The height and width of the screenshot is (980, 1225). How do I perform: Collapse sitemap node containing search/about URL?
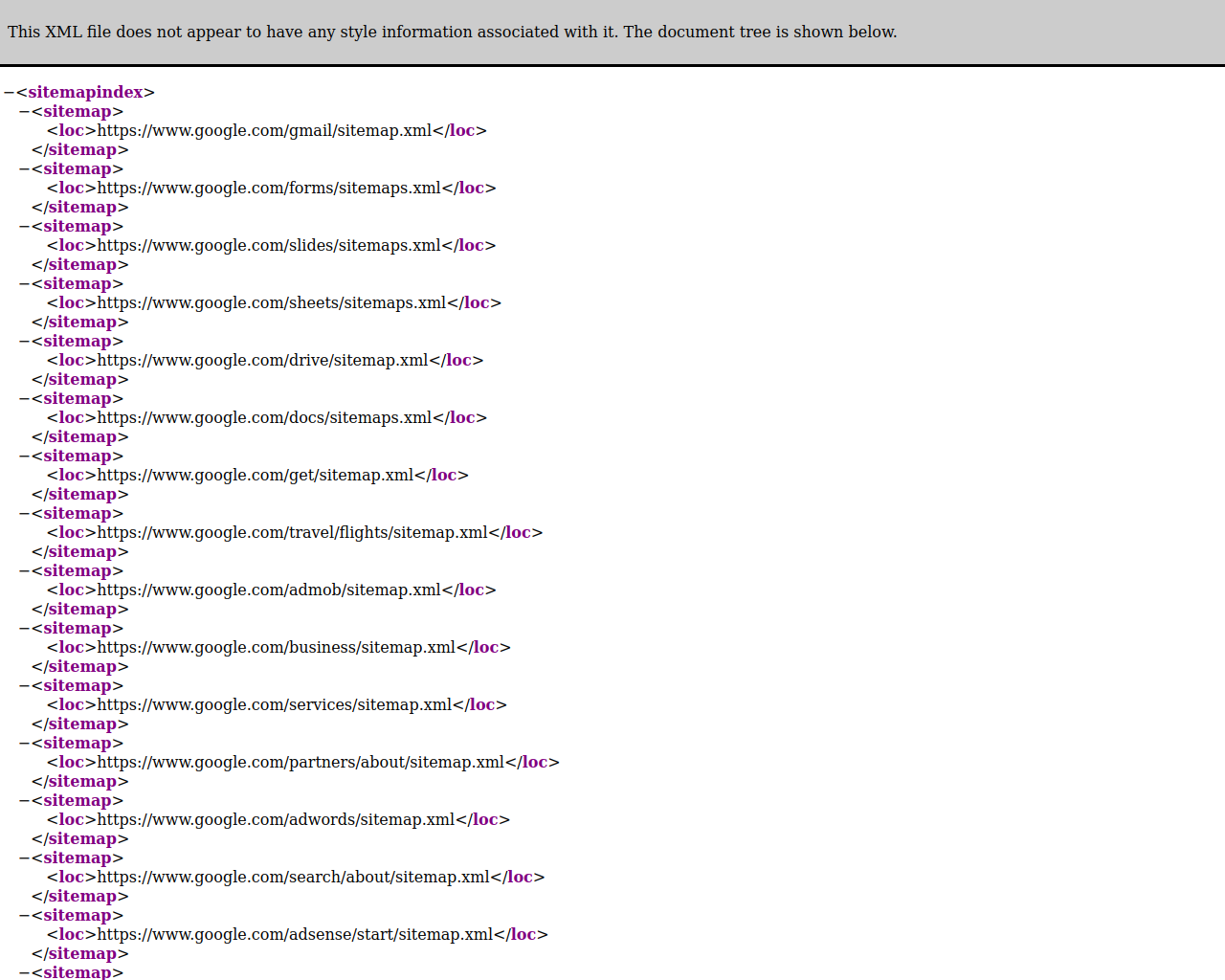pyautogui.click(x=24, y=858)
